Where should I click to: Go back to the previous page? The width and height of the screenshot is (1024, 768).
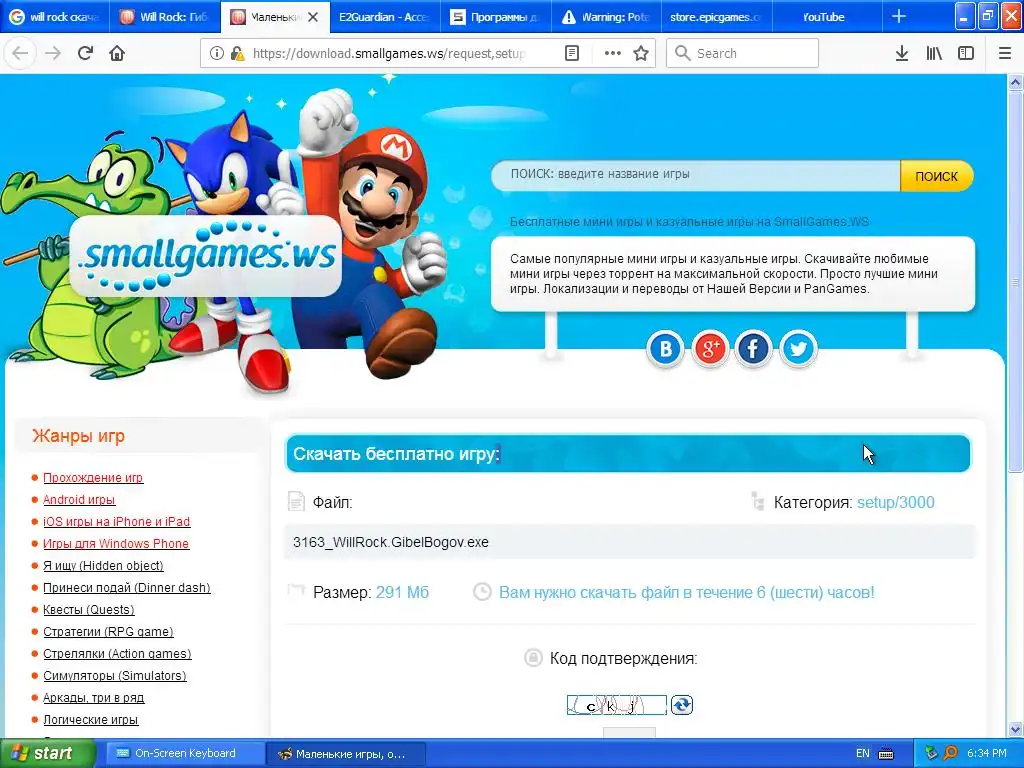click(20, 53)
